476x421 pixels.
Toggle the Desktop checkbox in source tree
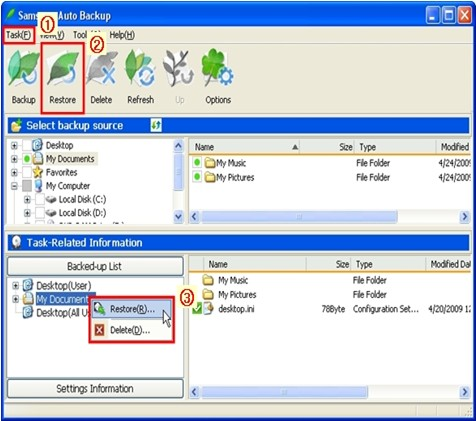(x=27, y=145)
